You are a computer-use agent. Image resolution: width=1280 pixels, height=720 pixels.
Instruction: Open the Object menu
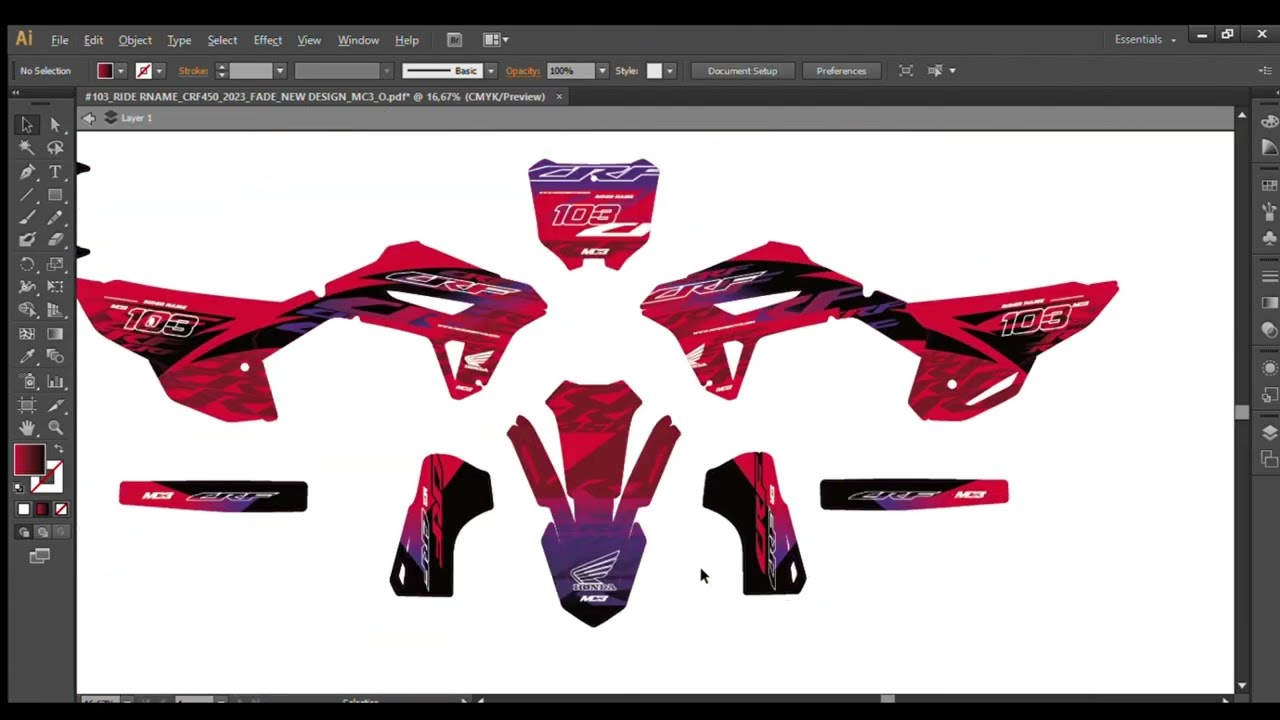tap(135, 40)
